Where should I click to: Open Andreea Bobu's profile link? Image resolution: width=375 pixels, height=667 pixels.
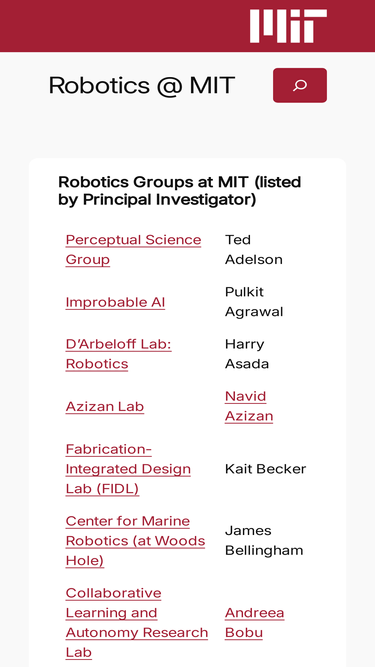click(x=254, y=622)
